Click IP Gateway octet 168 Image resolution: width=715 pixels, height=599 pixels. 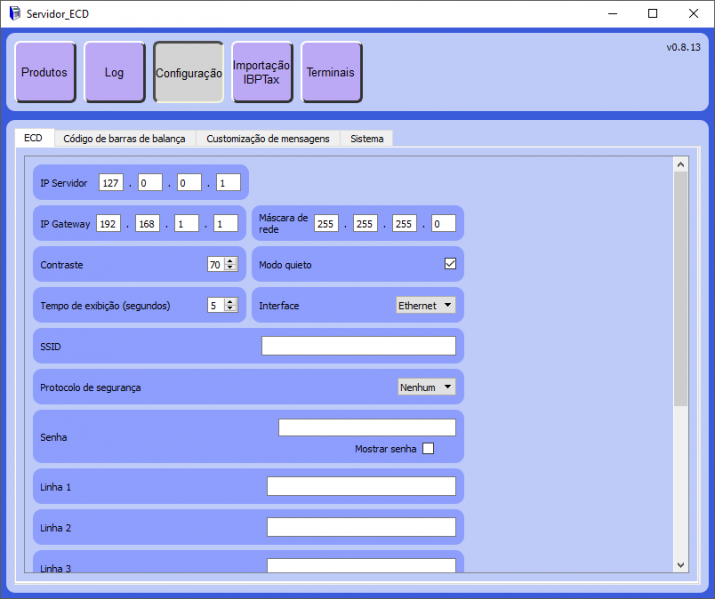(147, 223)
